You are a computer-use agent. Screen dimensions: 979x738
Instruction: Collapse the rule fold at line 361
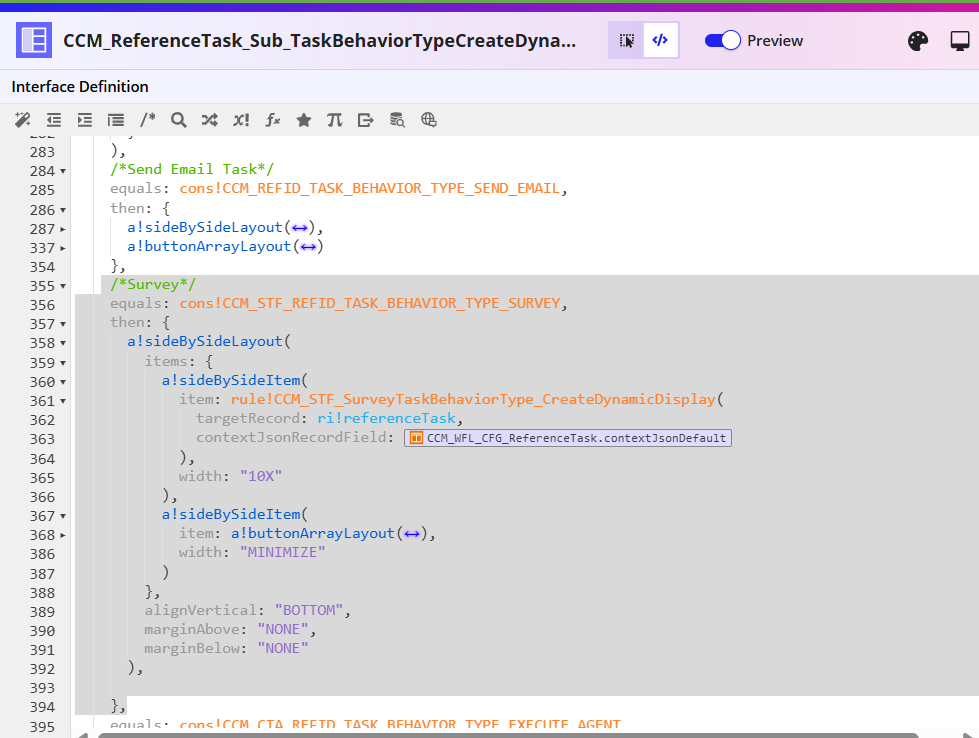click(x=63, y=401)
